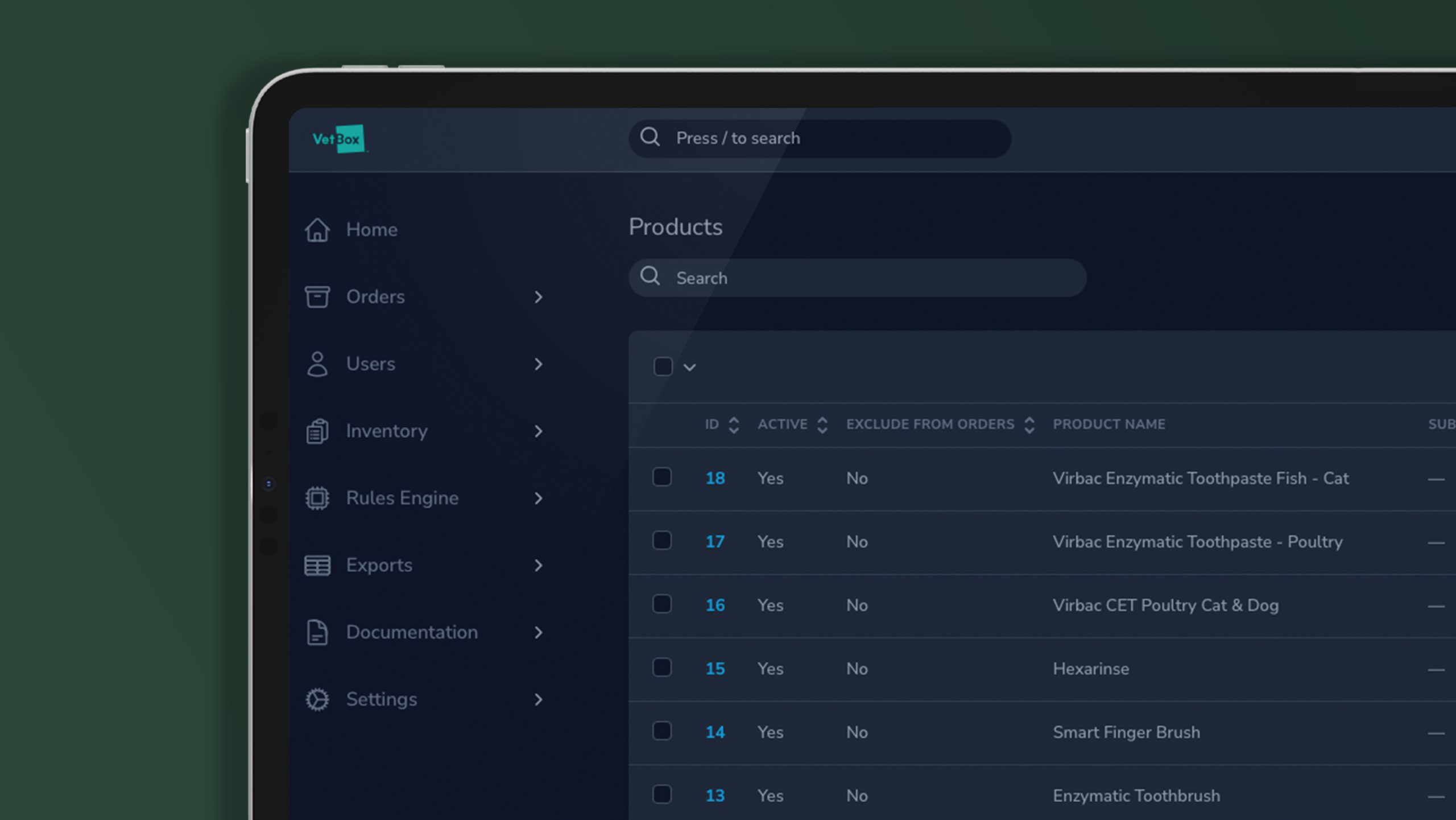The image size is (1456, 820).
Task: Click the Orders box icon
Action: (x=317, y=296)
